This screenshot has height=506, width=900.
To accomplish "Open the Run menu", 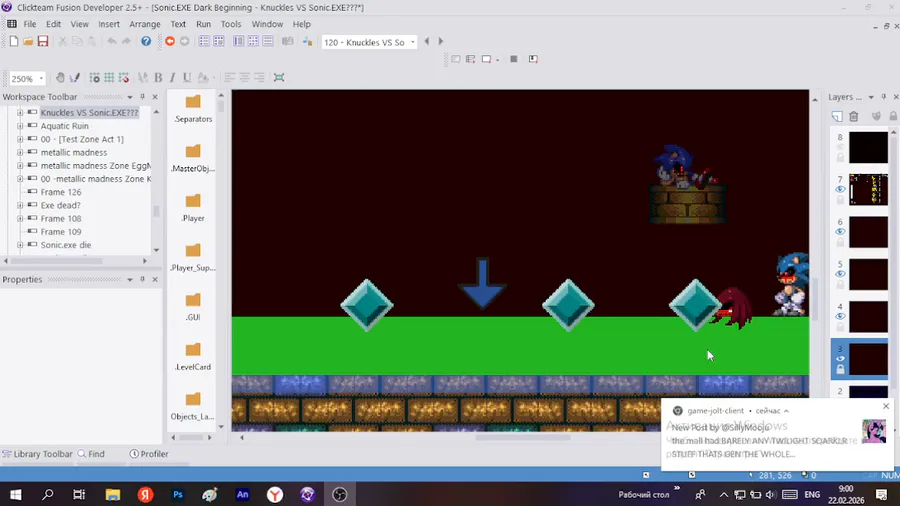I will [203, 24].
